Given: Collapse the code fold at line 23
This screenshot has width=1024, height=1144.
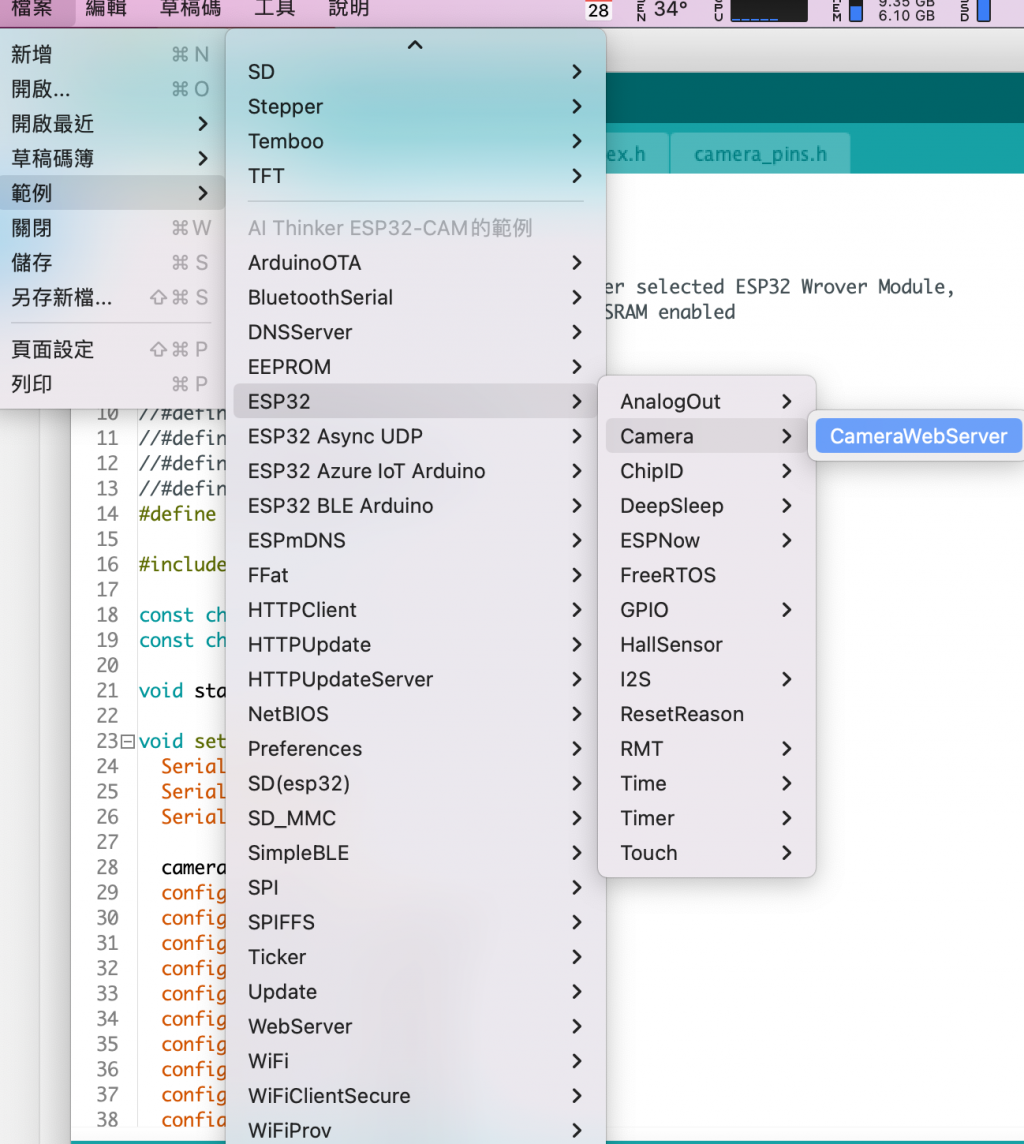Looking at the screenshot, I should click(128, 742).
